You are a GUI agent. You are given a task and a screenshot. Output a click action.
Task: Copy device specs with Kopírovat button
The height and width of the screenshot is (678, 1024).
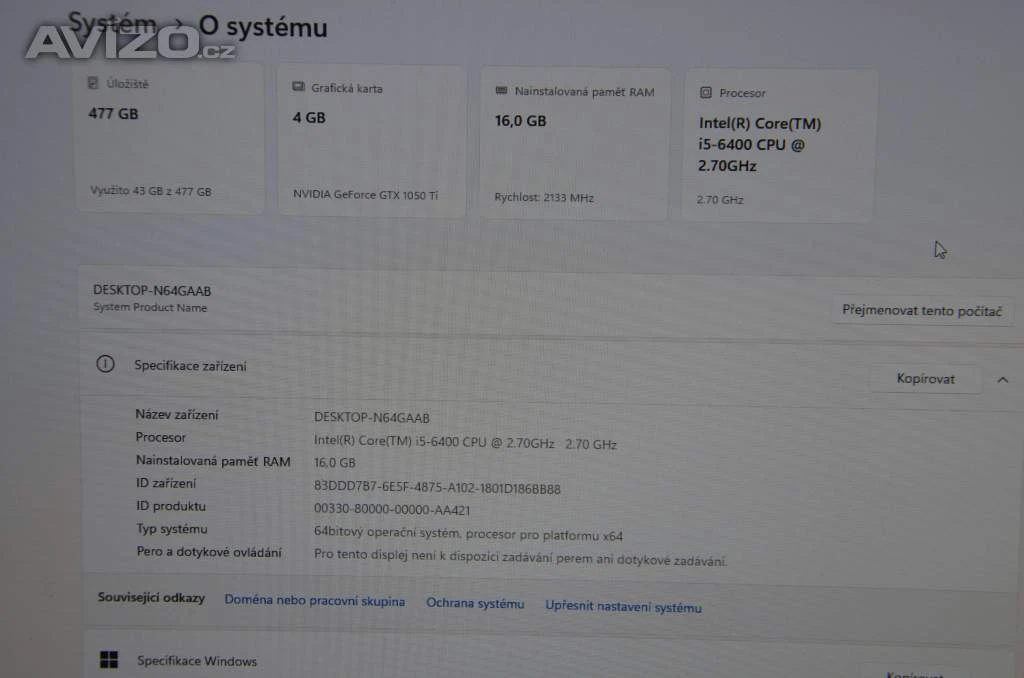(x=925, y=379)
